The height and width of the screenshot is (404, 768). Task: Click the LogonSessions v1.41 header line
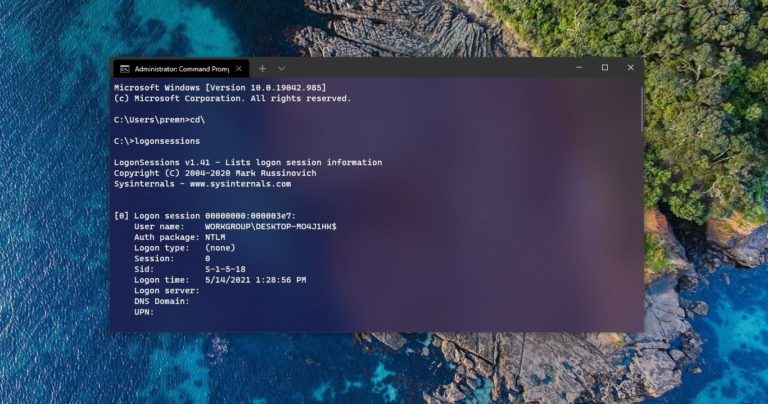click(248, 163)
